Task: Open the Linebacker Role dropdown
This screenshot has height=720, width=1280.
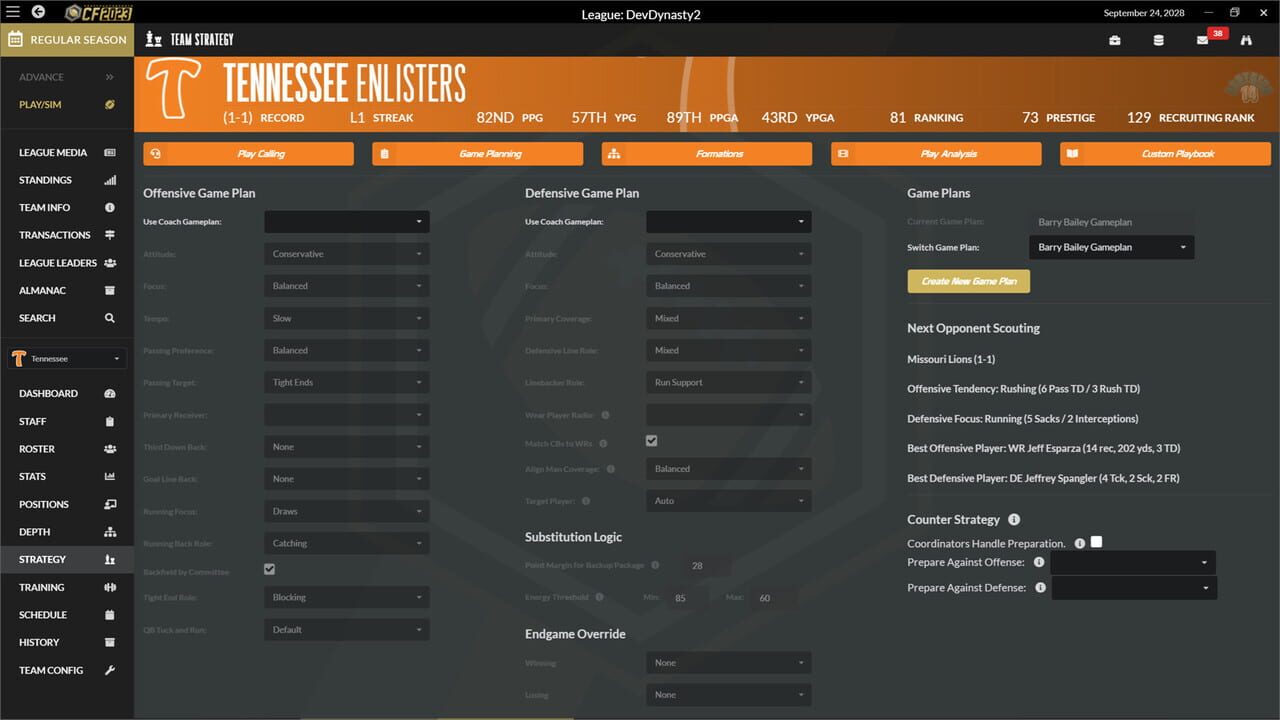Action: (728, 382)
